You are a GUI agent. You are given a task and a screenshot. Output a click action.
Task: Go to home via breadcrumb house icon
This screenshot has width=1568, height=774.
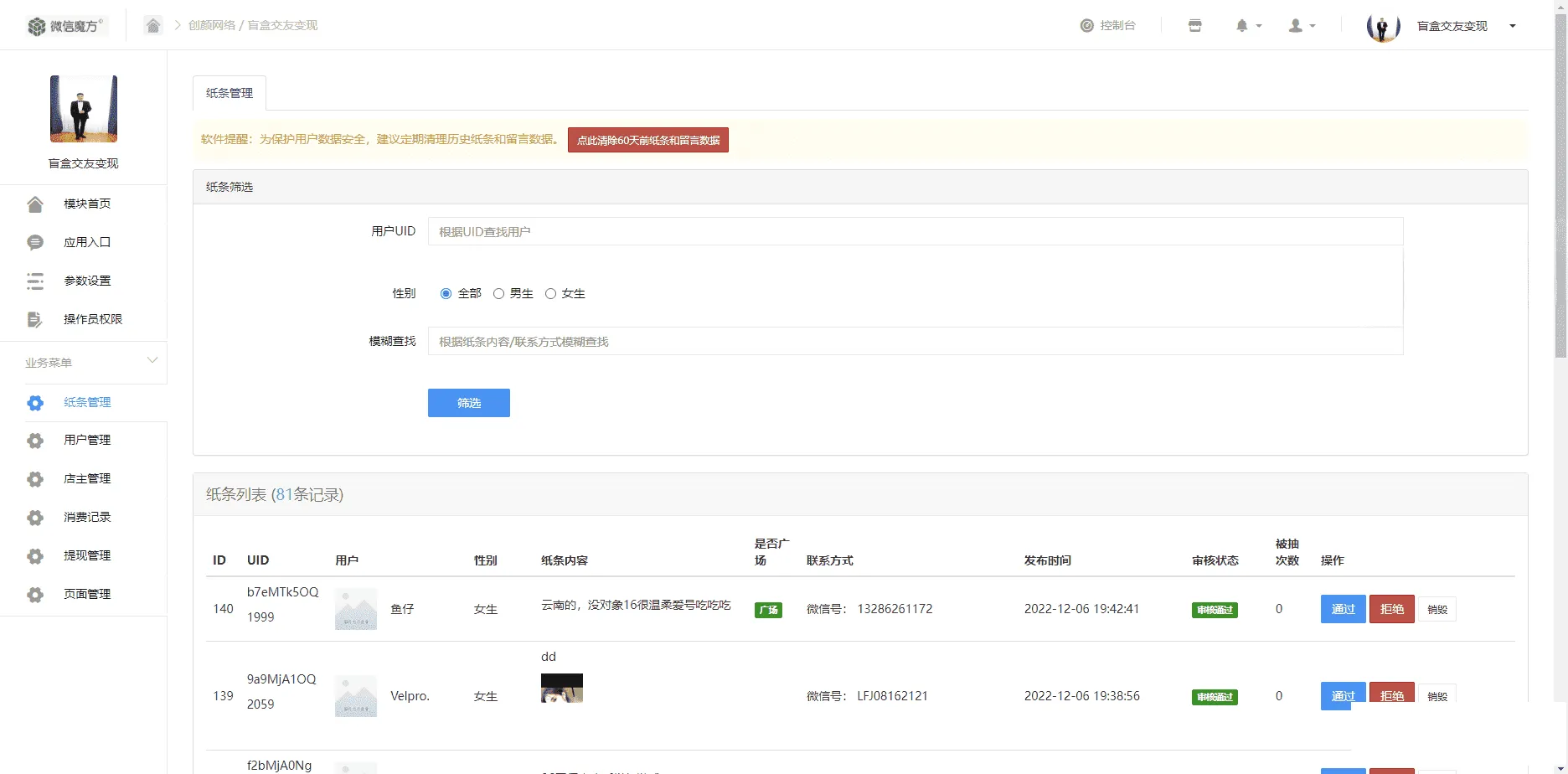tap(153, 25)
